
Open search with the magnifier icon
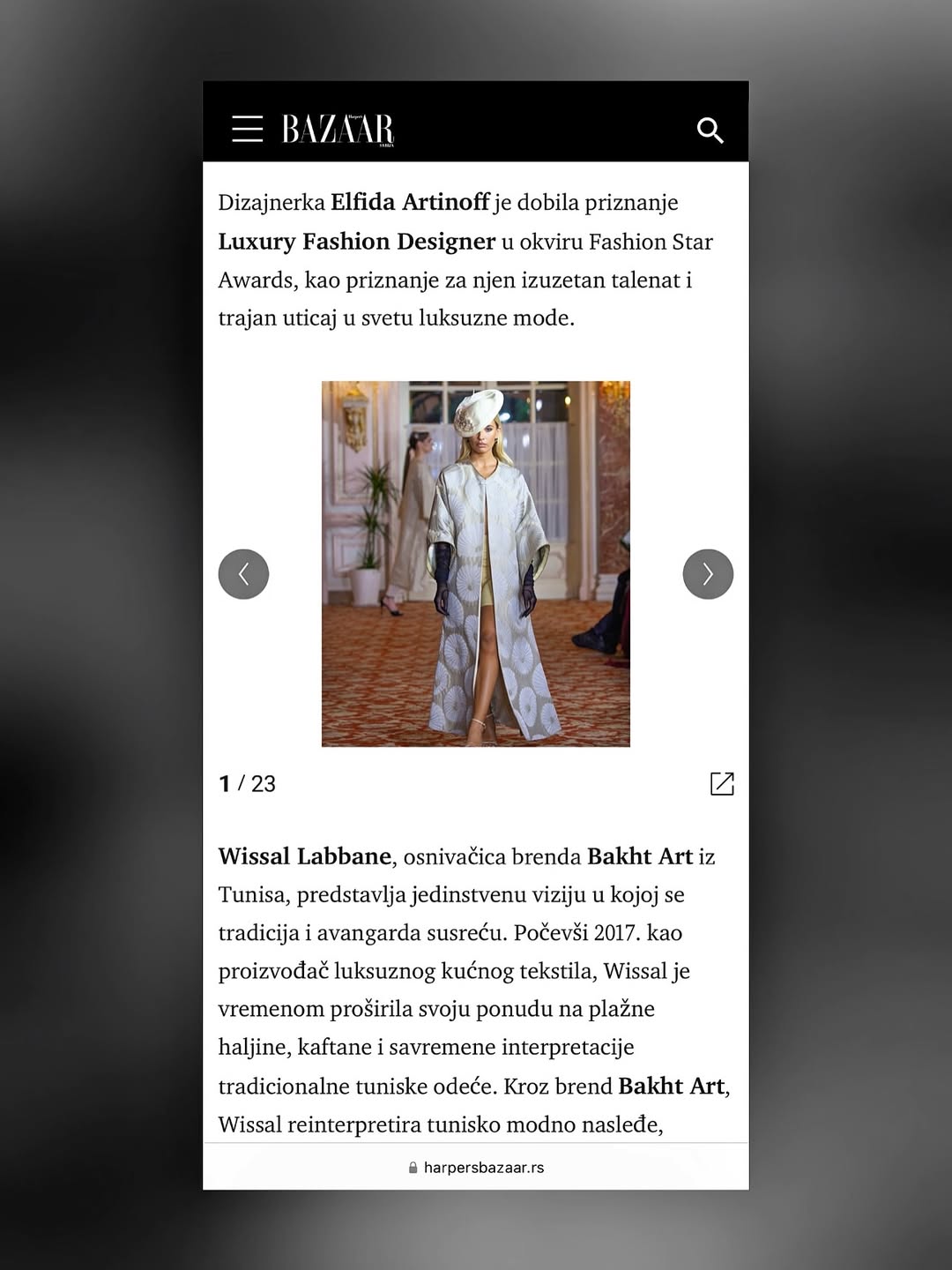pyautogui.click(x=710, y=131)
